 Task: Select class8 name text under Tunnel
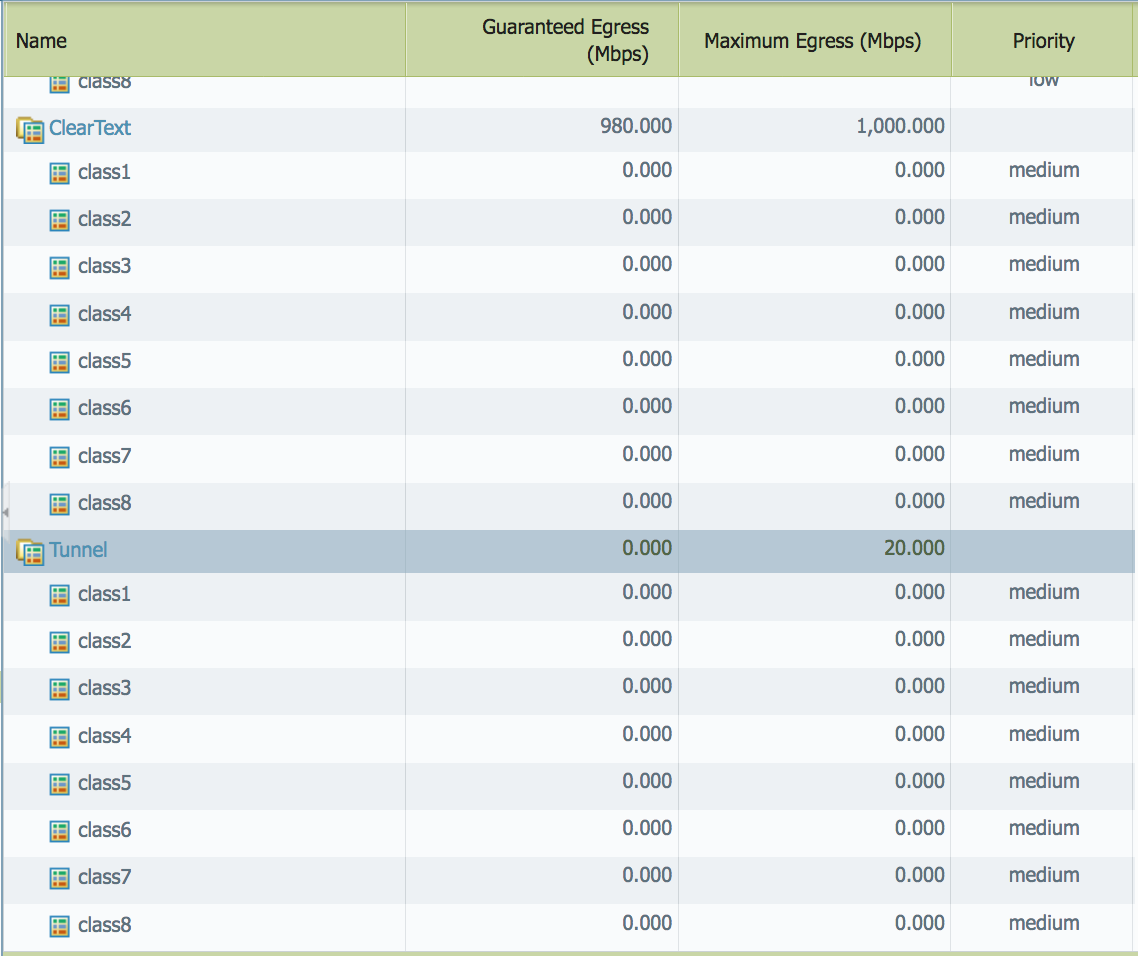click(105, 925)
